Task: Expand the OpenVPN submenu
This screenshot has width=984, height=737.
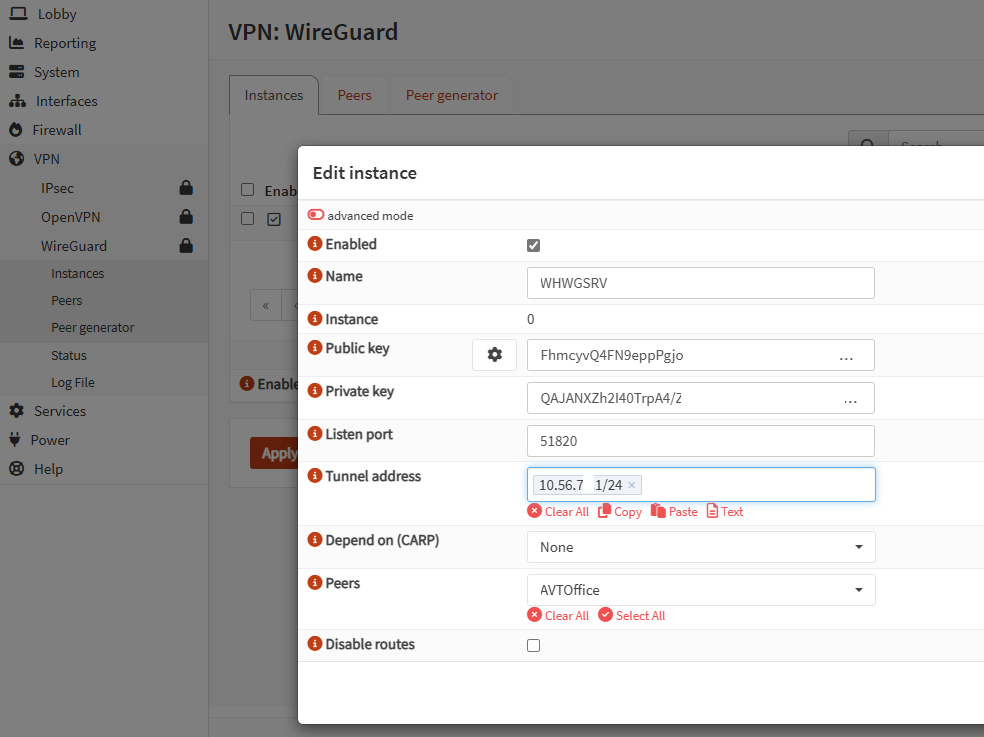Action: 104,217
